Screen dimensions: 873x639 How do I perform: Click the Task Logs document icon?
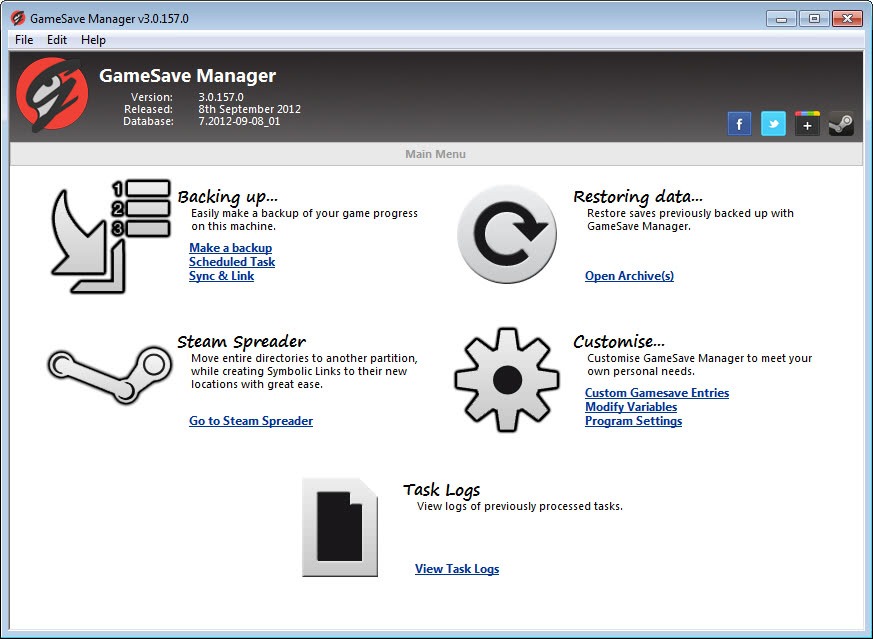point(340,527)
